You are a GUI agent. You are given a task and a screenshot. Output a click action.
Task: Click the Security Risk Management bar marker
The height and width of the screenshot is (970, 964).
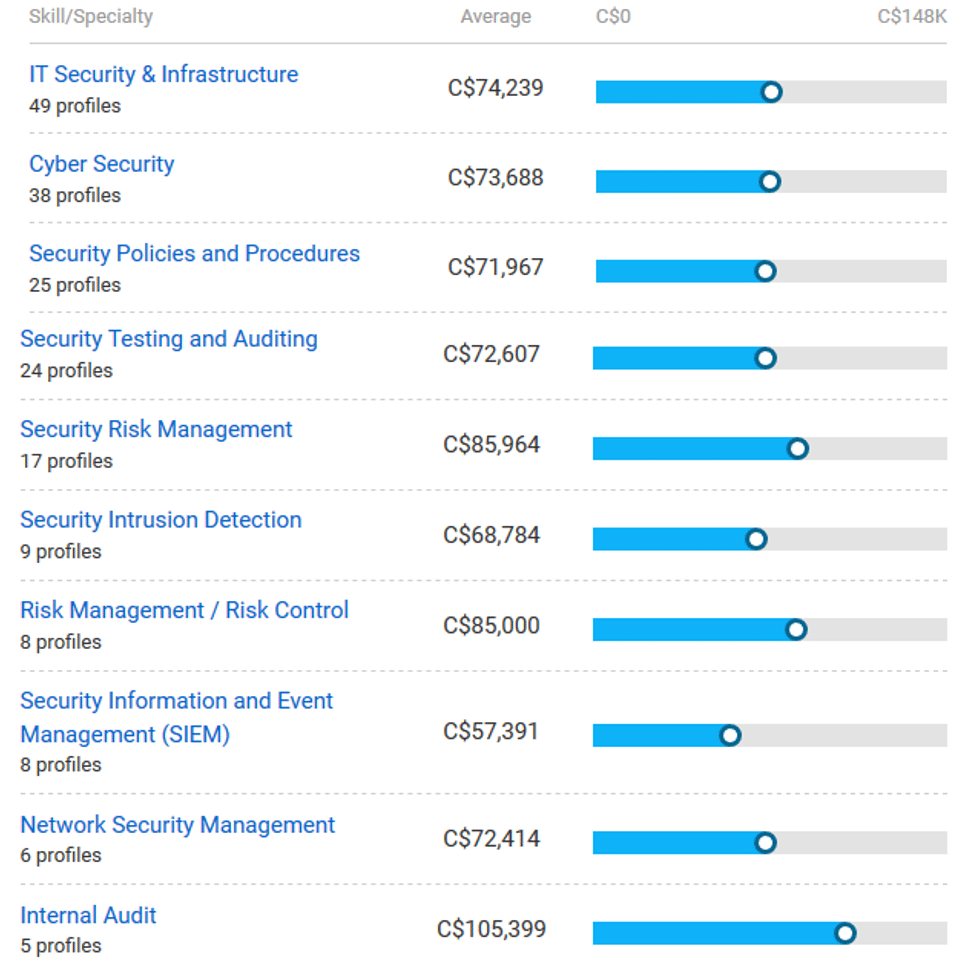point(798,449)
